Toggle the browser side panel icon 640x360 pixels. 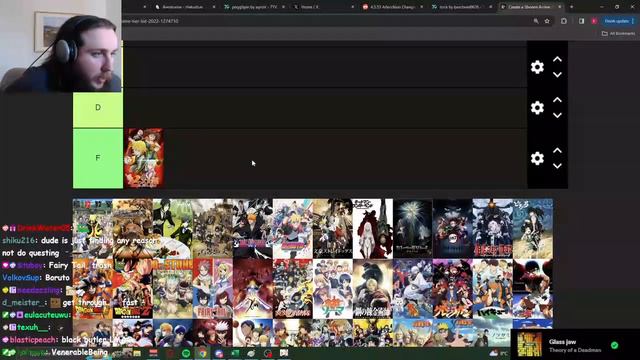[x=581, y=21]
